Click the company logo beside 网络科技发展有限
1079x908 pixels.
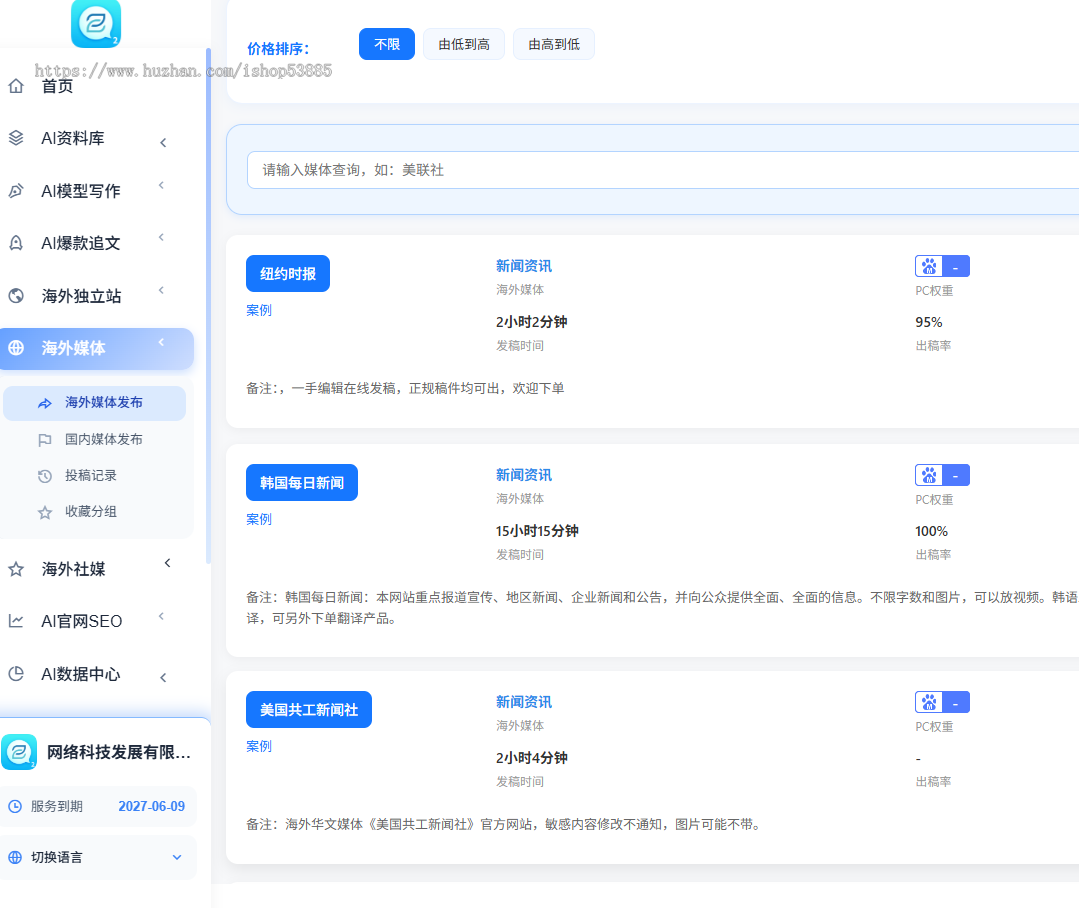(x=19, y=752)
